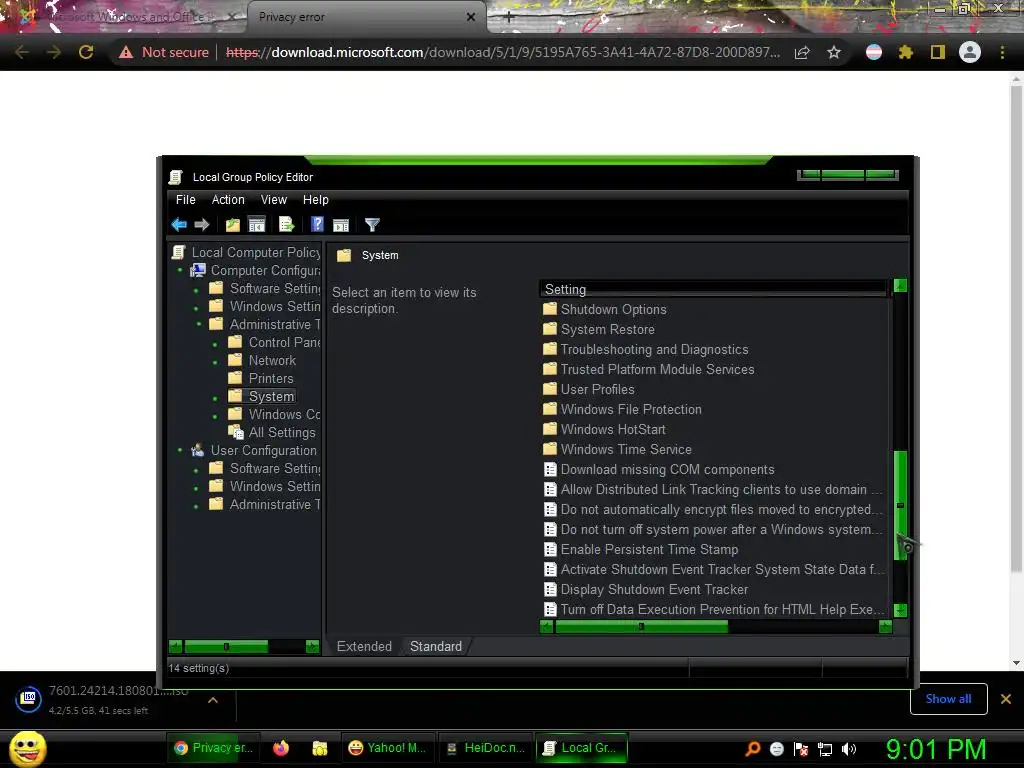Close the downloads bar
The height and width of the screenshot is (768, 1024).
point(1006,699)
